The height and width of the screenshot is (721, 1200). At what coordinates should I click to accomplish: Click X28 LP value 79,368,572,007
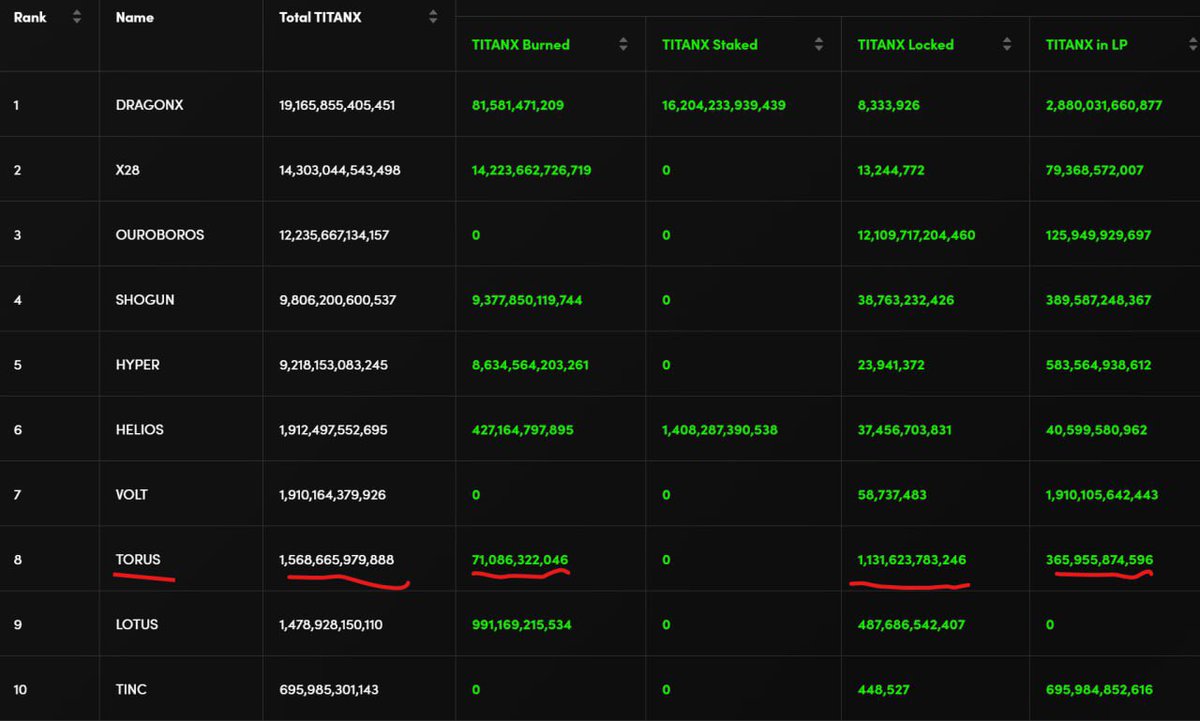[x=1095, y=170]
